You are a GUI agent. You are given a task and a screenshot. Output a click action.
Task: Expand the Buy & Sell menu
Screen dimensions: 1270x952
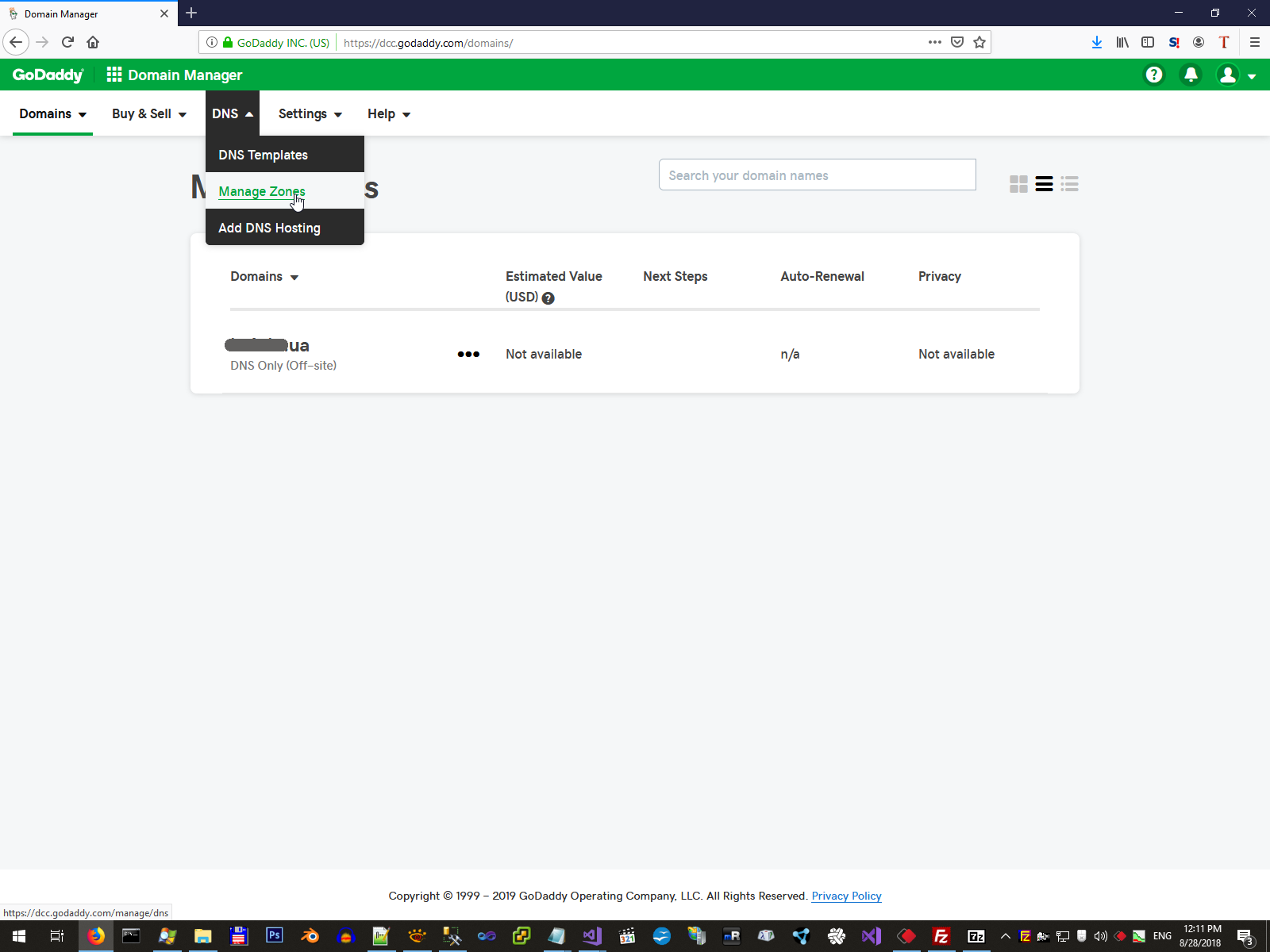(149, 113)
